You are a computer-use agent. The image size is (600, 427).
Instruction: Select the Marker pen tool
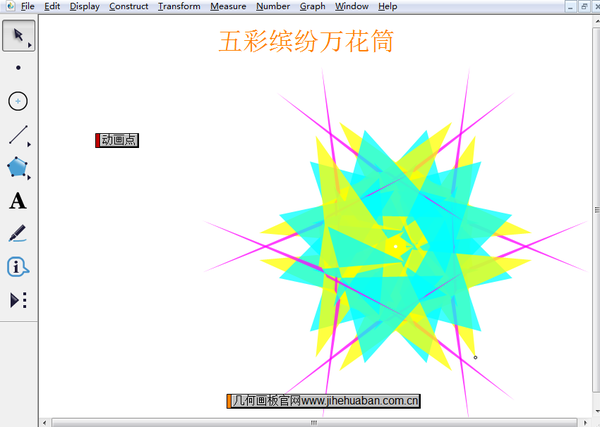coord(18,234)
